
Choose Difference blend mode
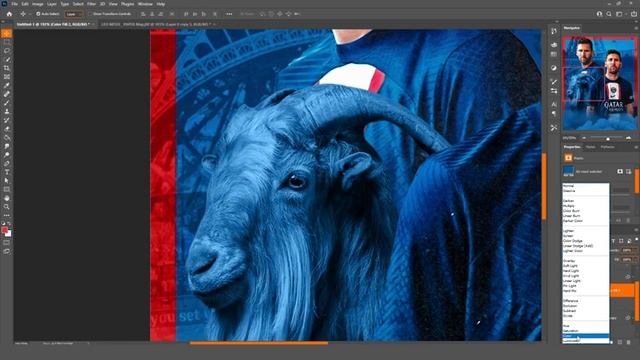point(586,301)
